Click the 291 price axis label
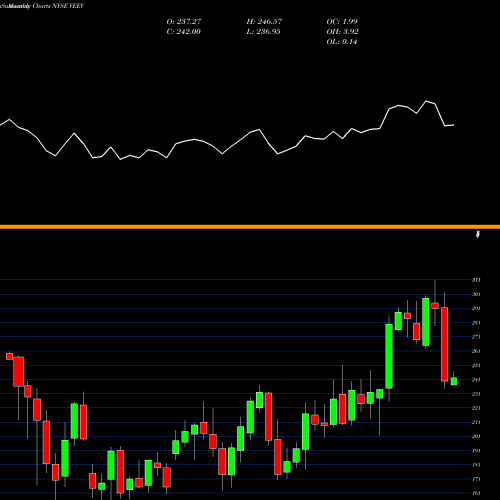Viewport: 500px width, 500px height. point(476,308)
